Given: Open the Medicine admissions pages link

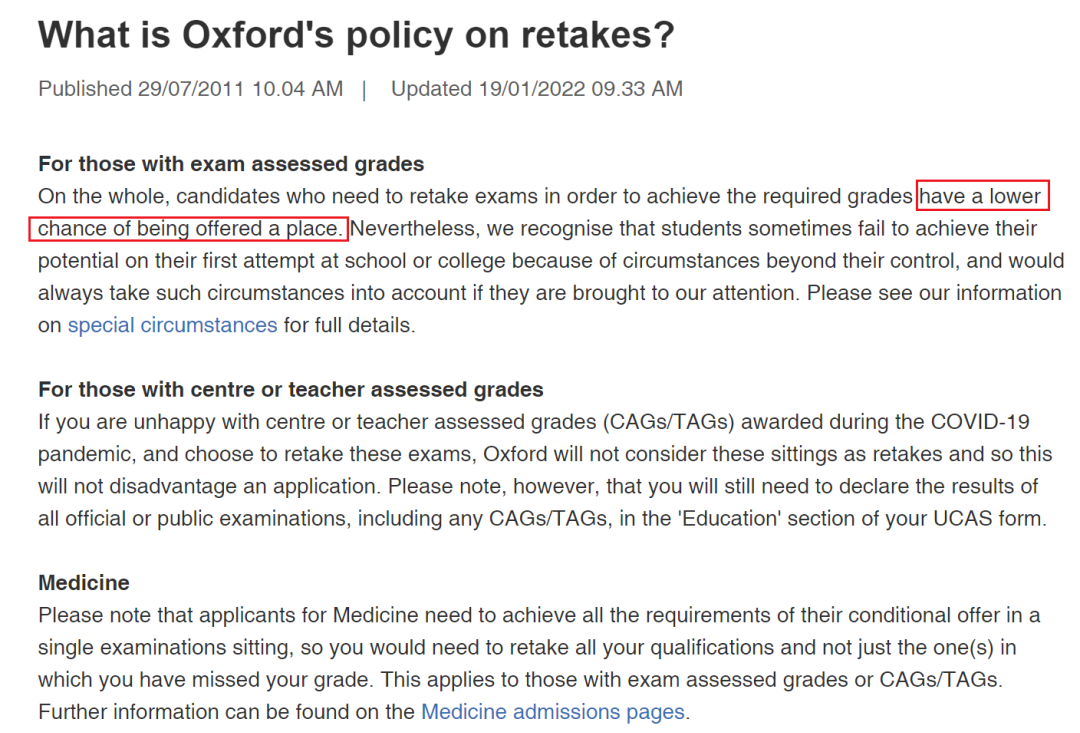Looking at the screenshot, I should click(553, 712).
